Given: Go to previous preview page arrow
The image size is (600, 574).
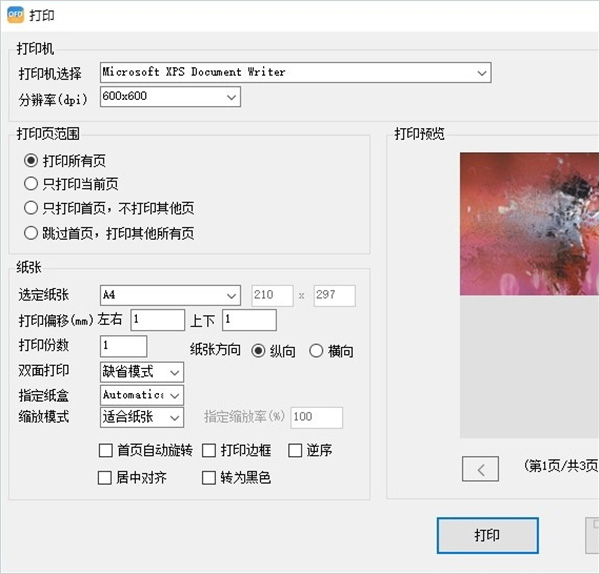Looking at the screenshot, I should tap(480, 469).
